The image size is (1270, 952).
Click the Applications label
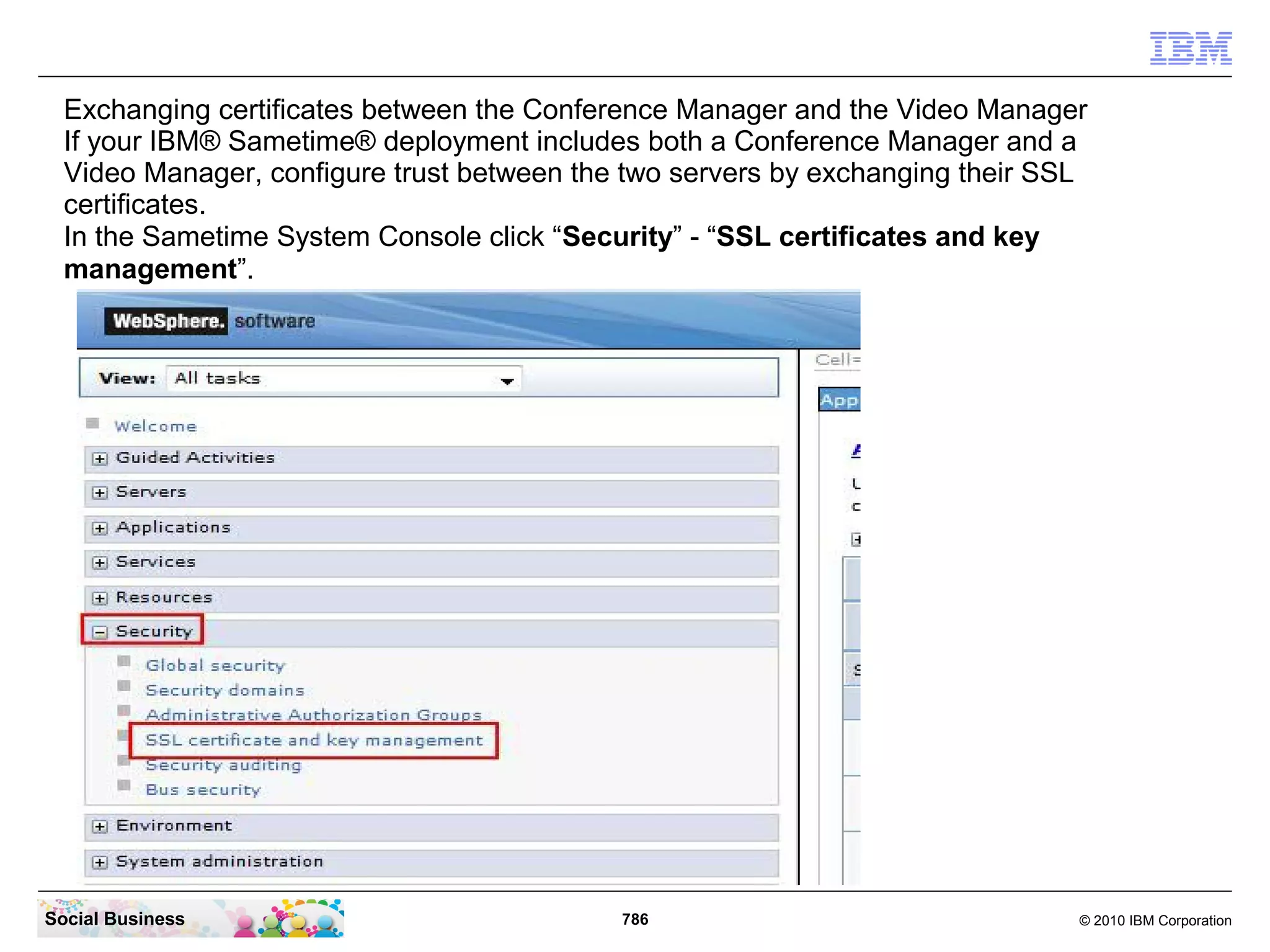click(x=173, y=527)
